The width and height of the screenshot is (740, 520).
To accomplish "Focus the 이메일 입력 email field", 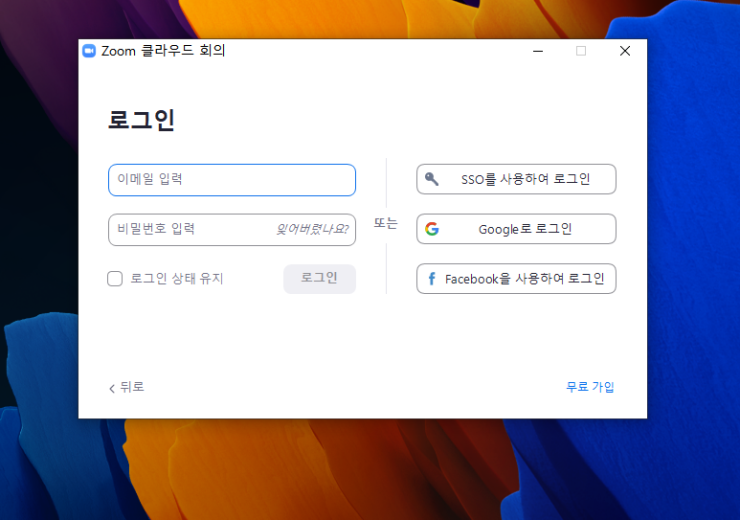I will 232,180.
